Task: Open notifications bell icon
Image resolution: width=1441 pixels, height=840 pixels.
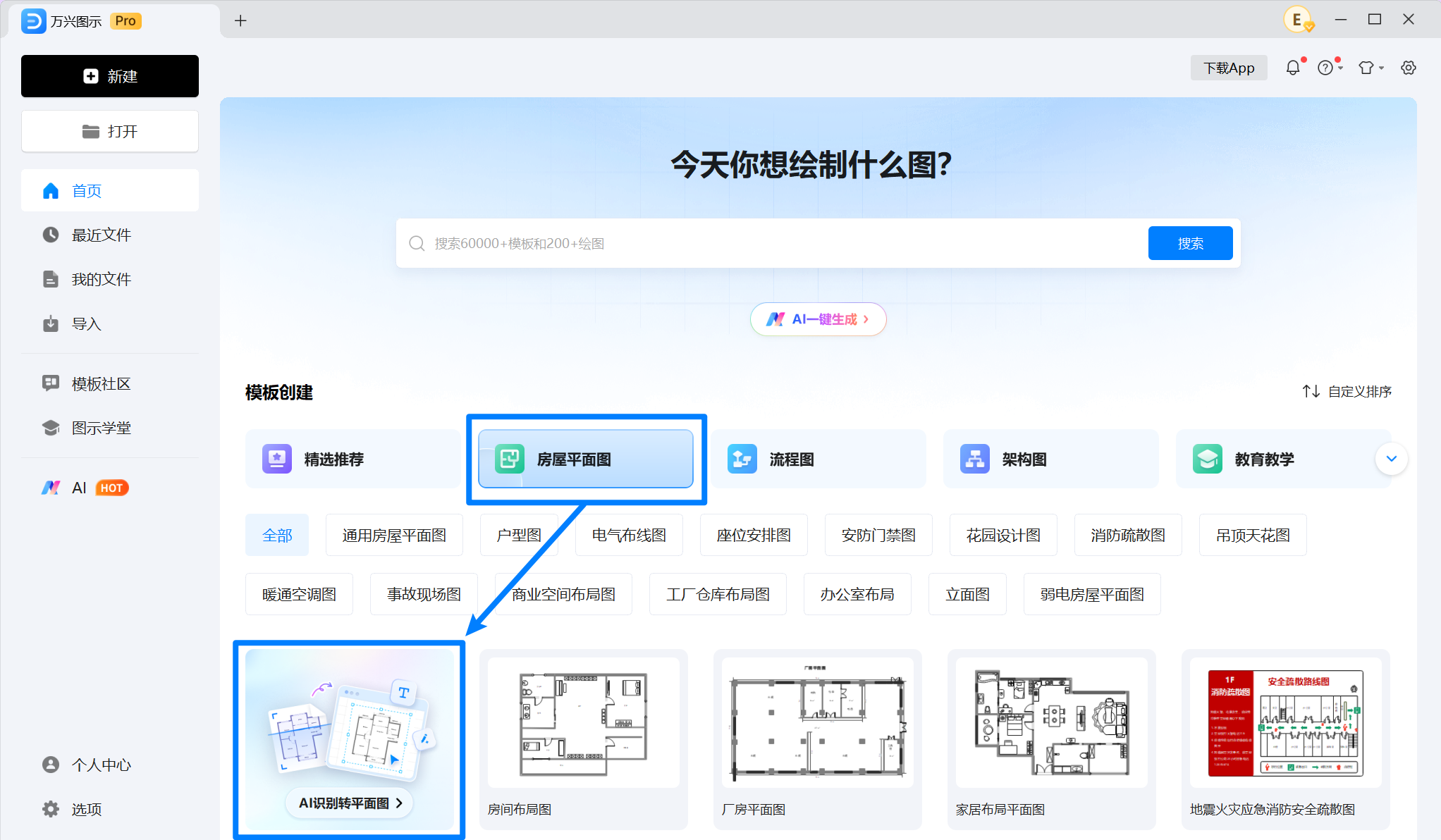Action: (1293, 68)
